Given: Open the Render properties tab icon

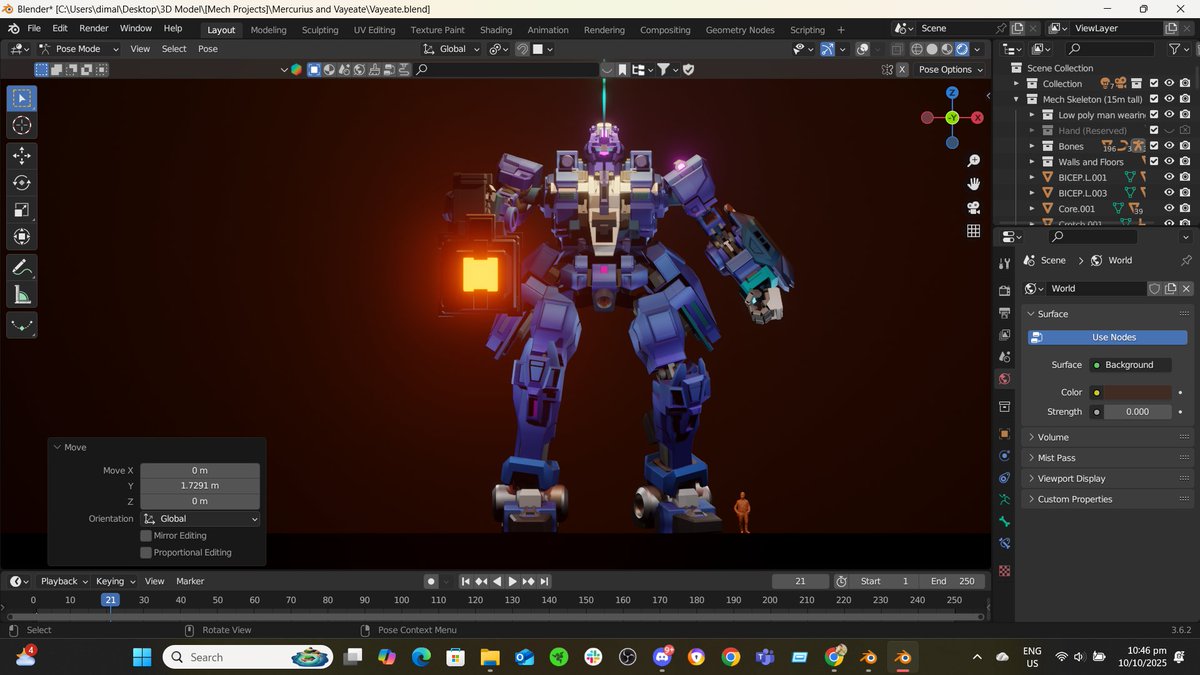Looking at the screenshot, I should click(1005, 291).
